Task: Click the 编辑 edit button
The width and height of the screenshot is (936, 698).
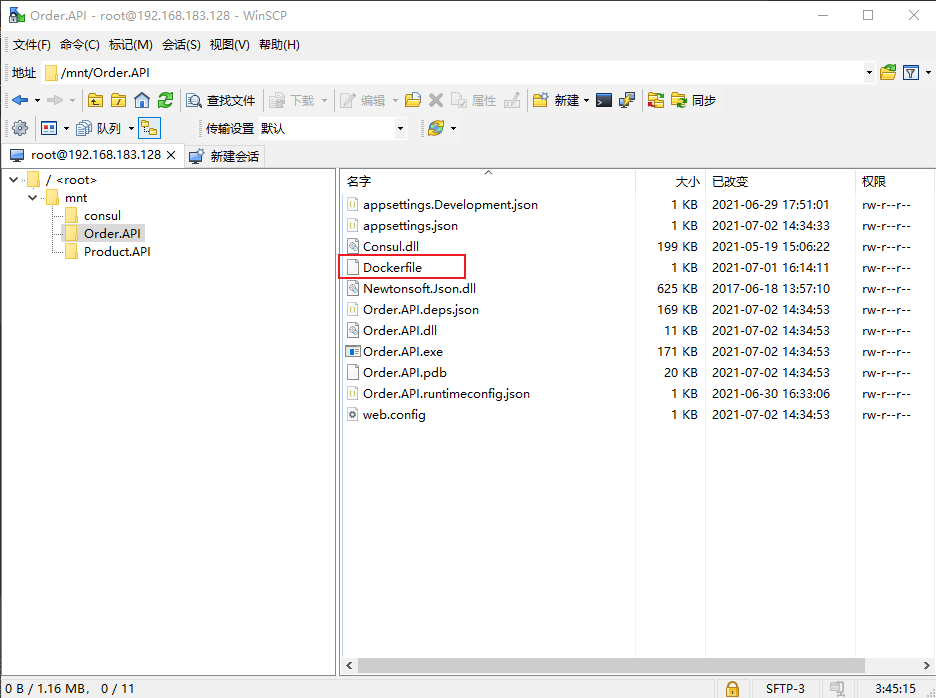Action: coord(362,100)
